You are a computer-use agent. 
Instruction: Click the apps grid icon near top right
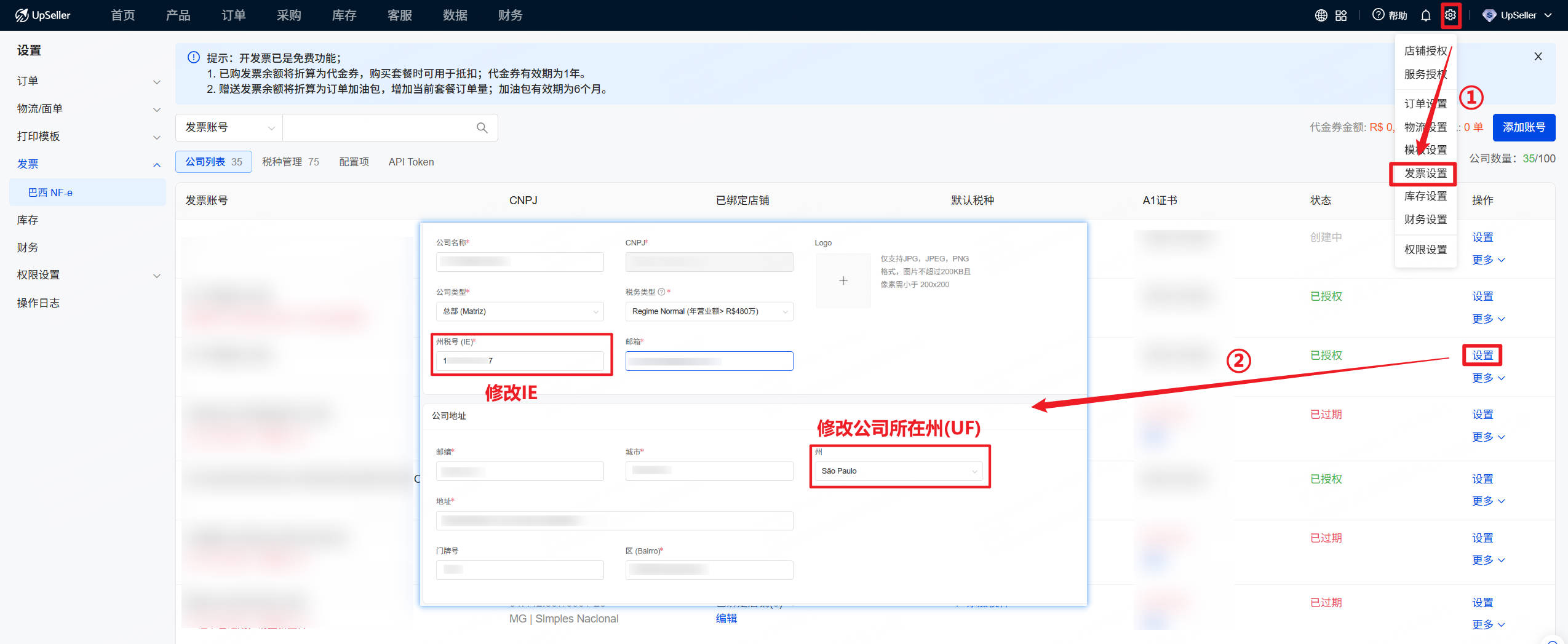pos(1341,15)
